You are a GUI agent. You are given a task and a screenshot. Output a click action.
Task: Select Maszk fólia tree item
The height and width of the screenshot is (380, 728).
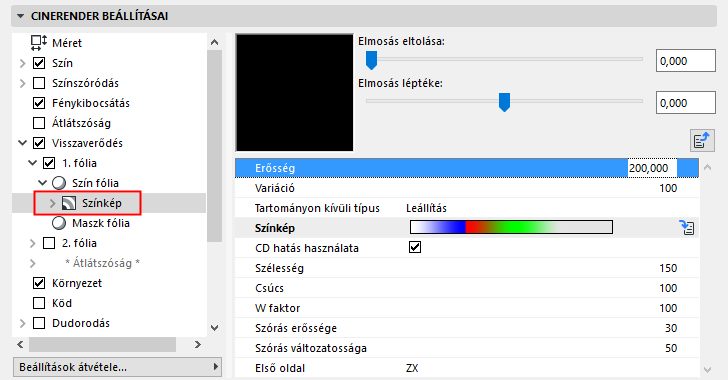(101, 223)
